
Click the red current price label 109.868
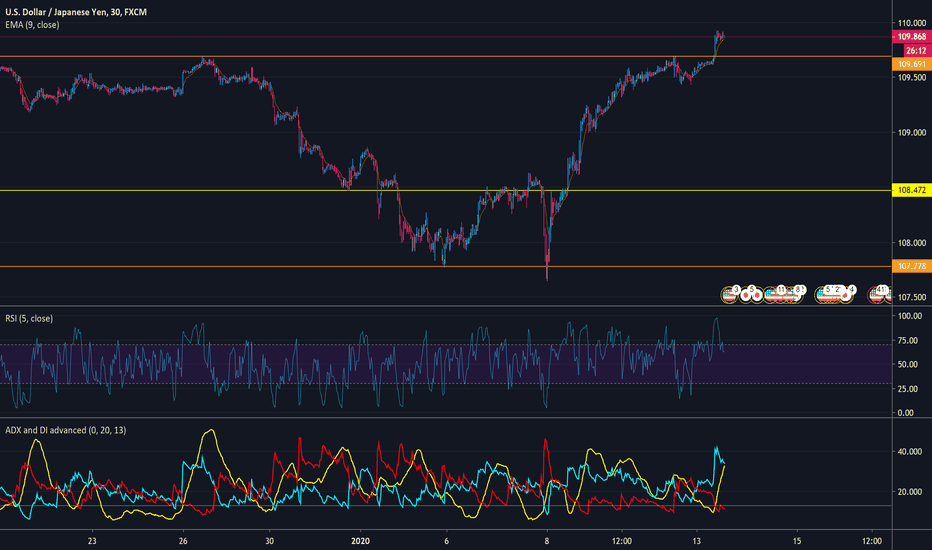click(x=910, y=36)
